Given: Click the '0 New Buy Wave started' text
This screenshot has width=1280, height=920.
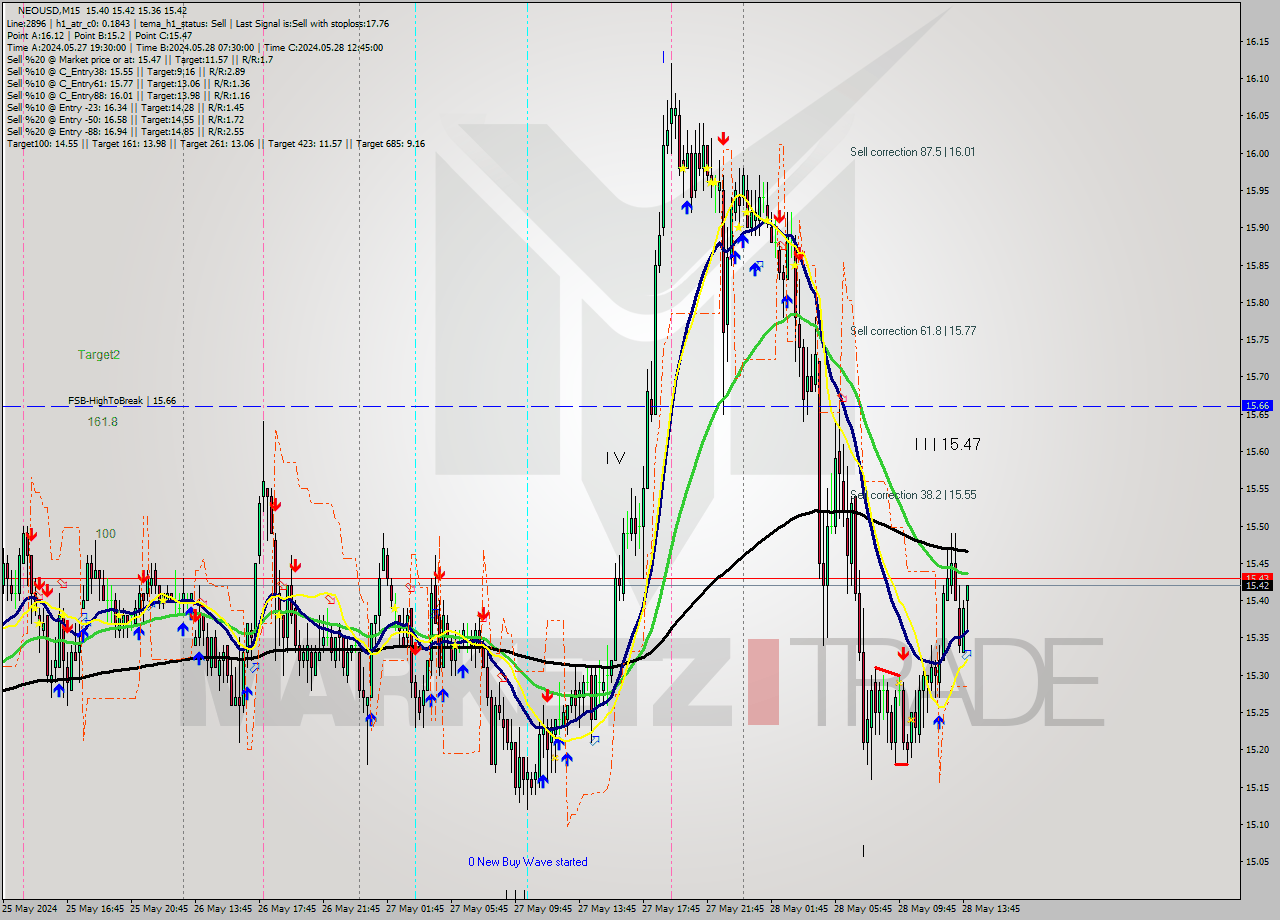Looking at the screenshot, I should click(x=528, y=862).
